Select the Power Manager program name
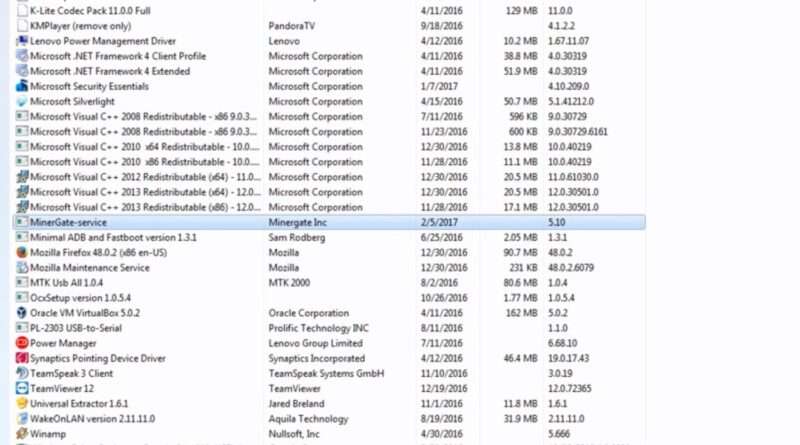 pyautogui.click(x=63, y=343)
